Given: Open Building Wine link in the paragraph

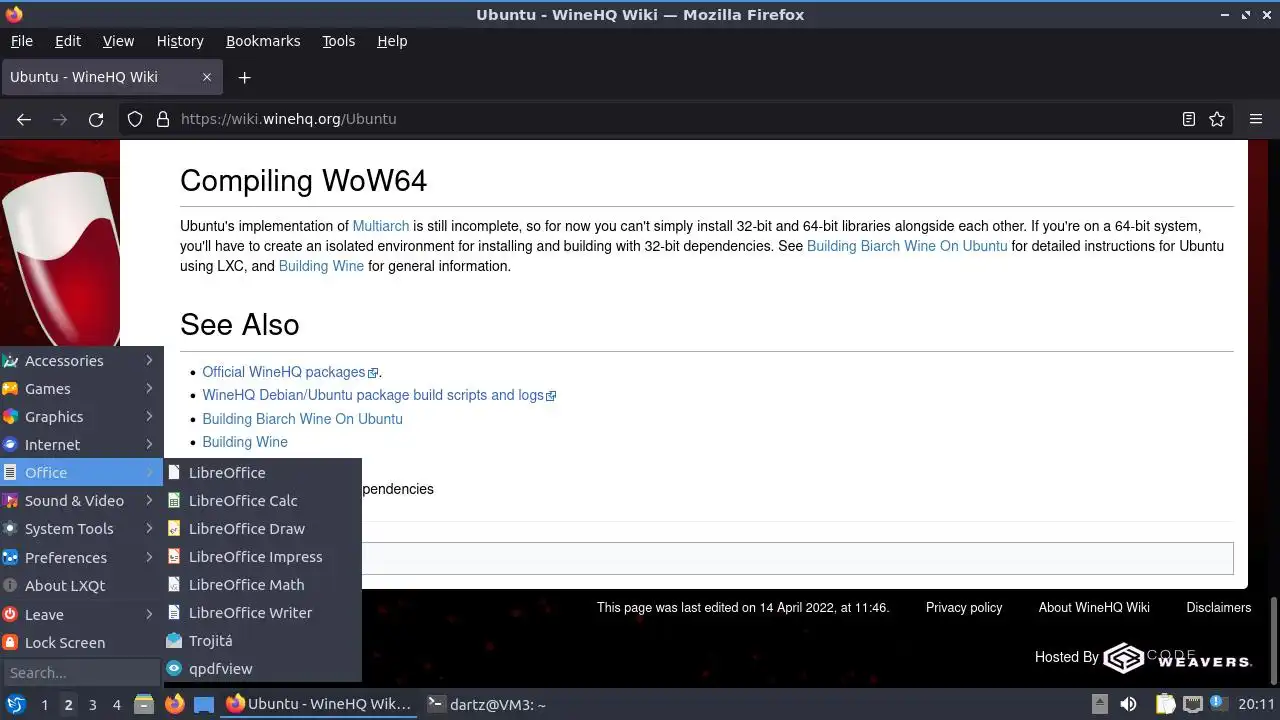Looking at the screenshot, I should click(x=321, y=266).
